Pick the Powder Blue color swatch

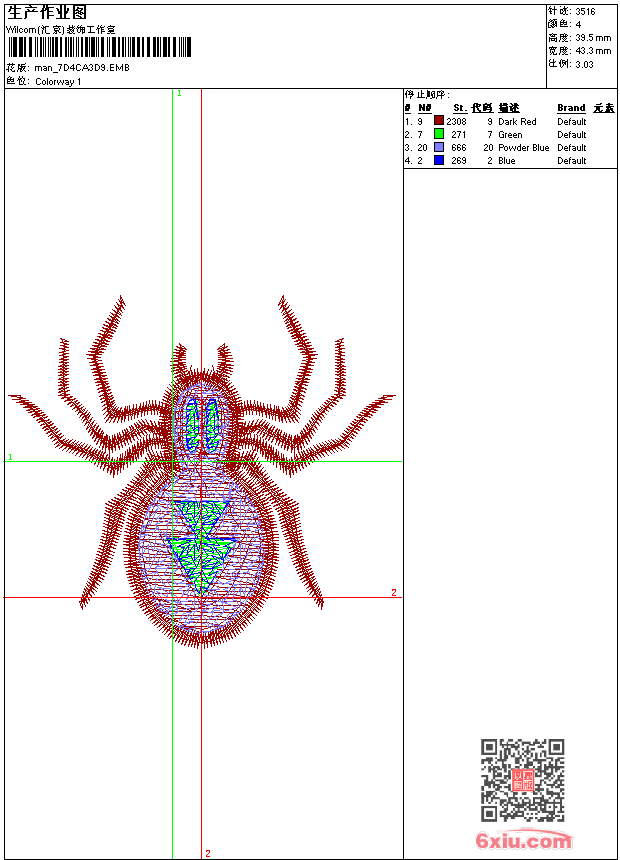439,147
